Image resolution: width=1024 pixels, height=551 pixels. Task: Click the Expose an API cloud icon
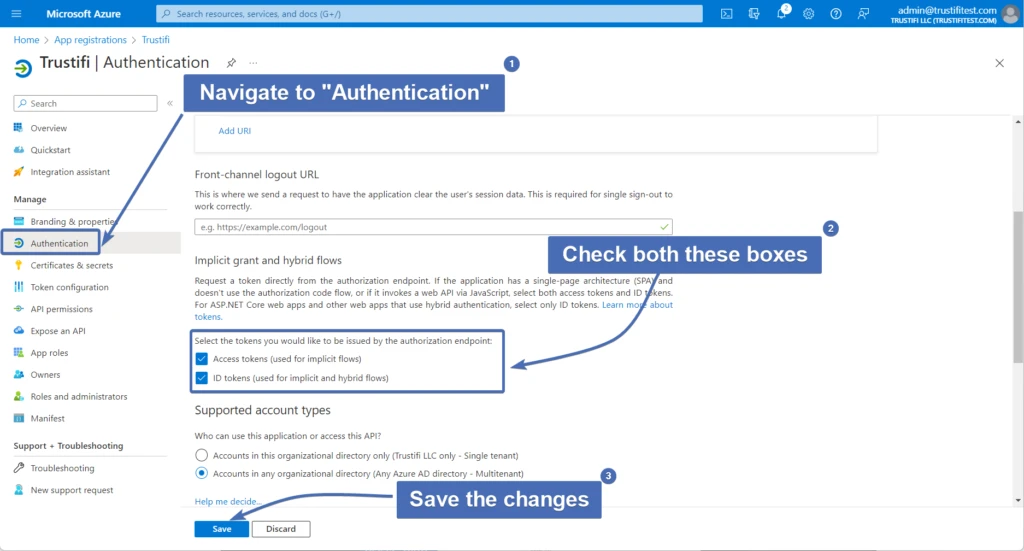(x=18, y=330)
